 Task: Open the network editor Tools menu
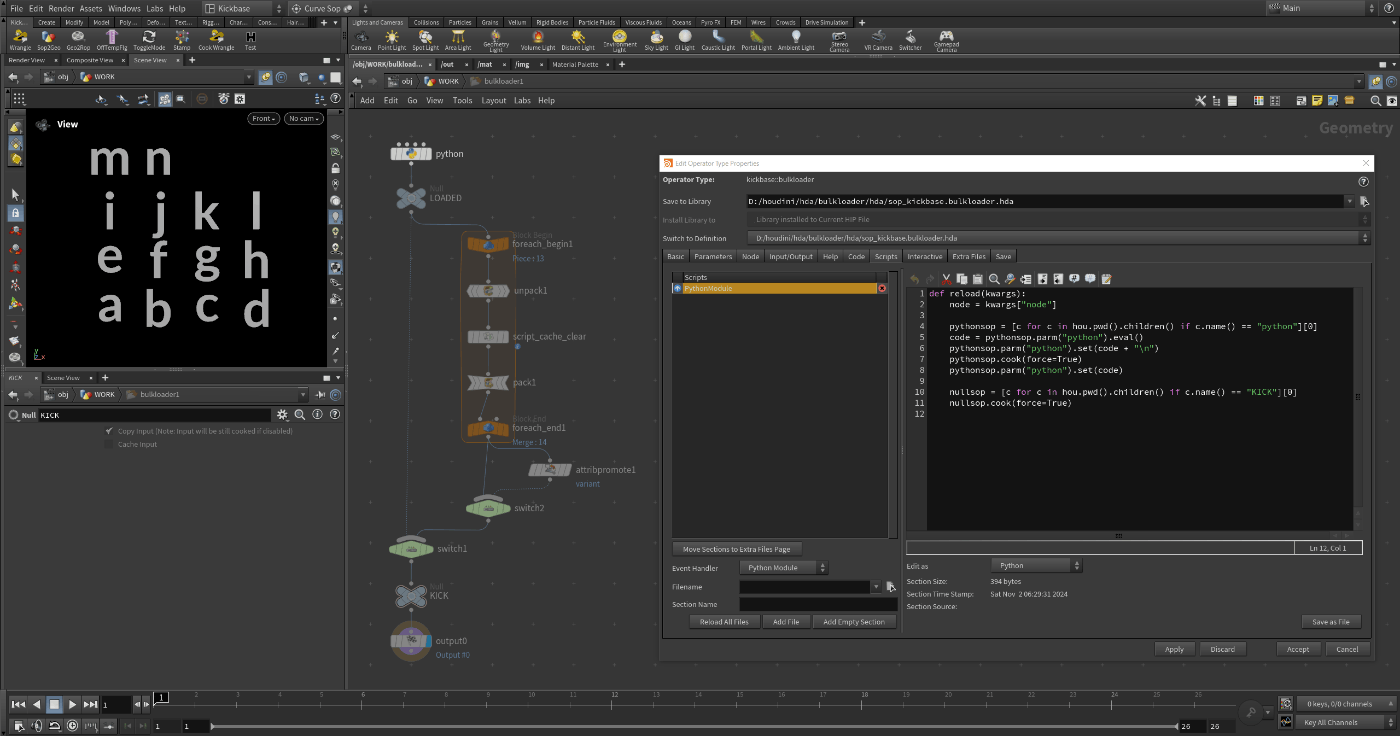coord(462,100)
